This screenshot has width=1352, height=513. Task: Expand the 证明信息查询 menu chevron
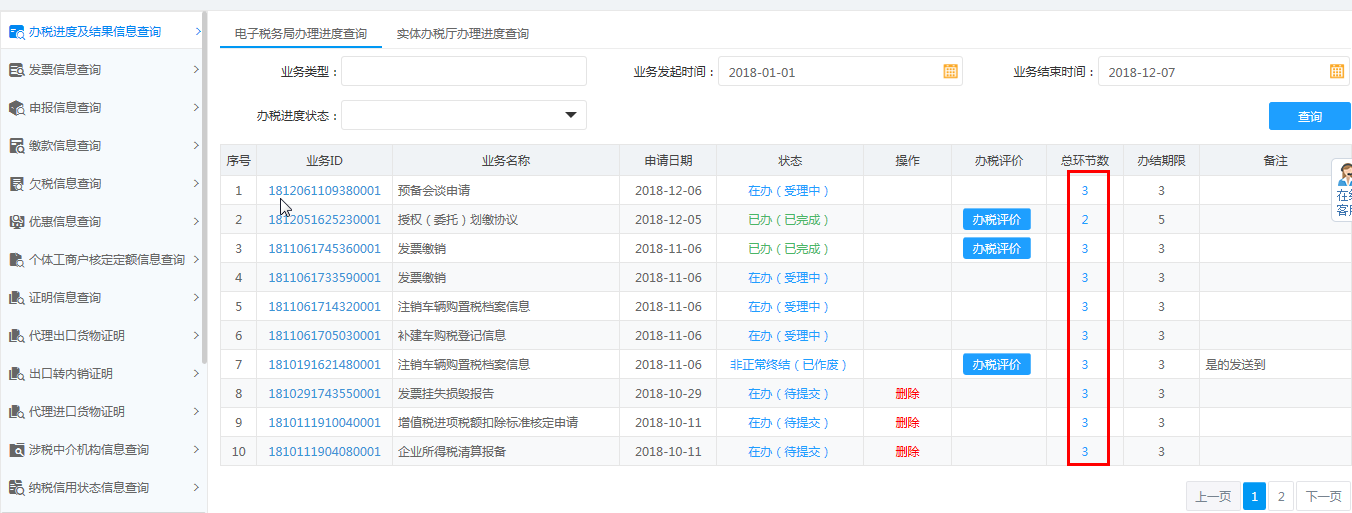[196, 297]
